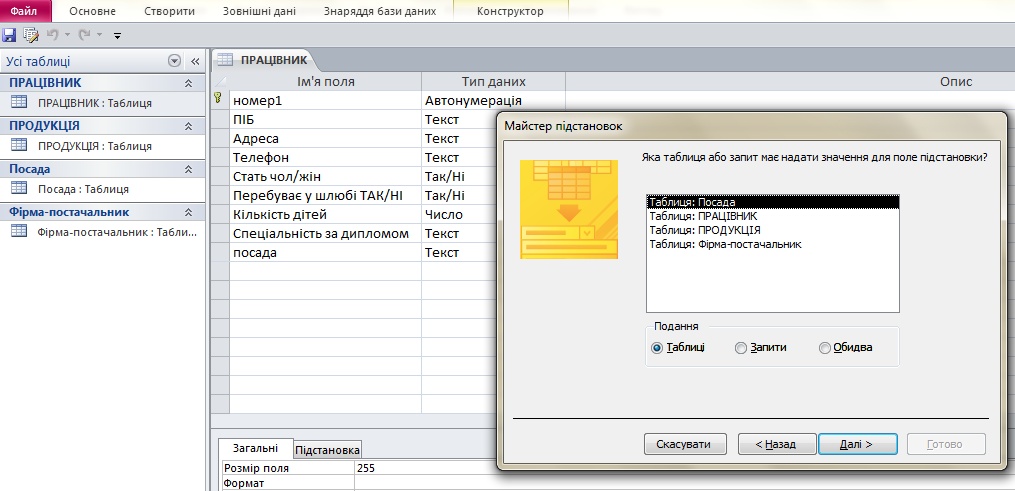The image size is (1015, 491).
Task: Click the greyed-out Готово button
Action: [946, 444]
